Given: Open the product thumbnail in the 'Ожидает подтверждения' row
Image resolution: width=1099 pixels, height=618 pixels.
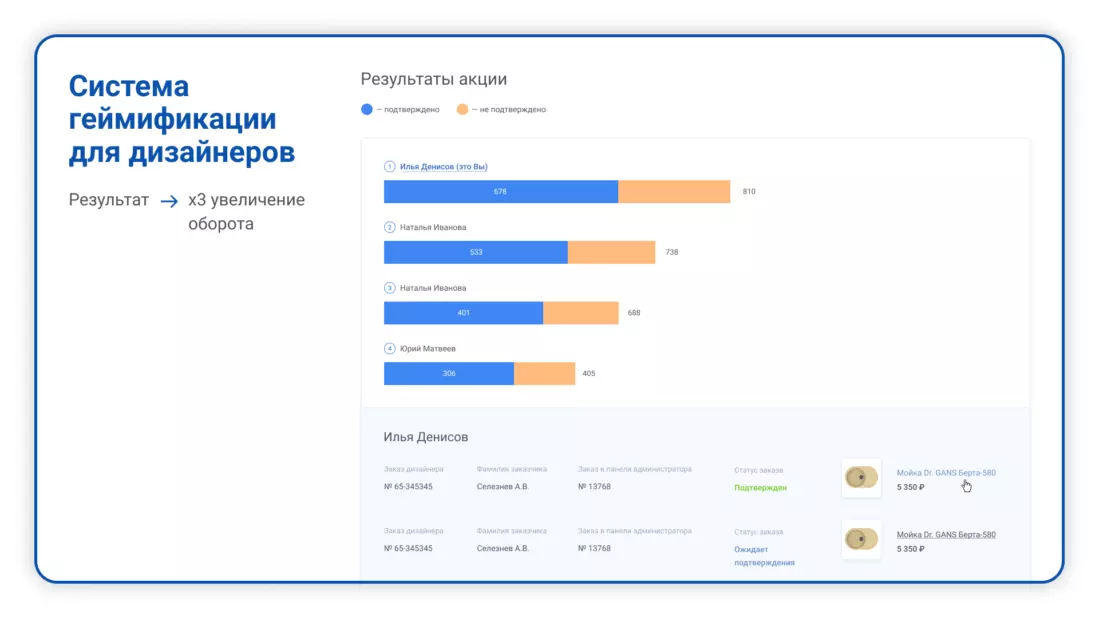Looking at the screenshot, I should click(x=861, y=540).
